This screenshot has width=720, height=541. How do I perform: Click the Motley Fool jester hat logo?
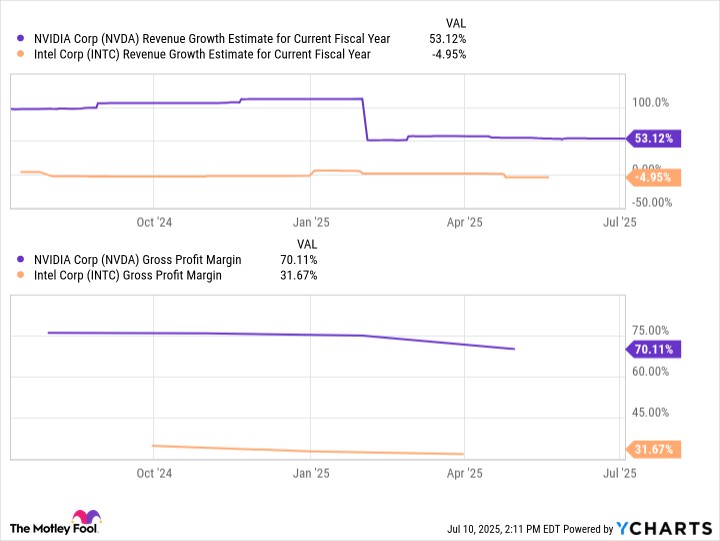(86, 518)
